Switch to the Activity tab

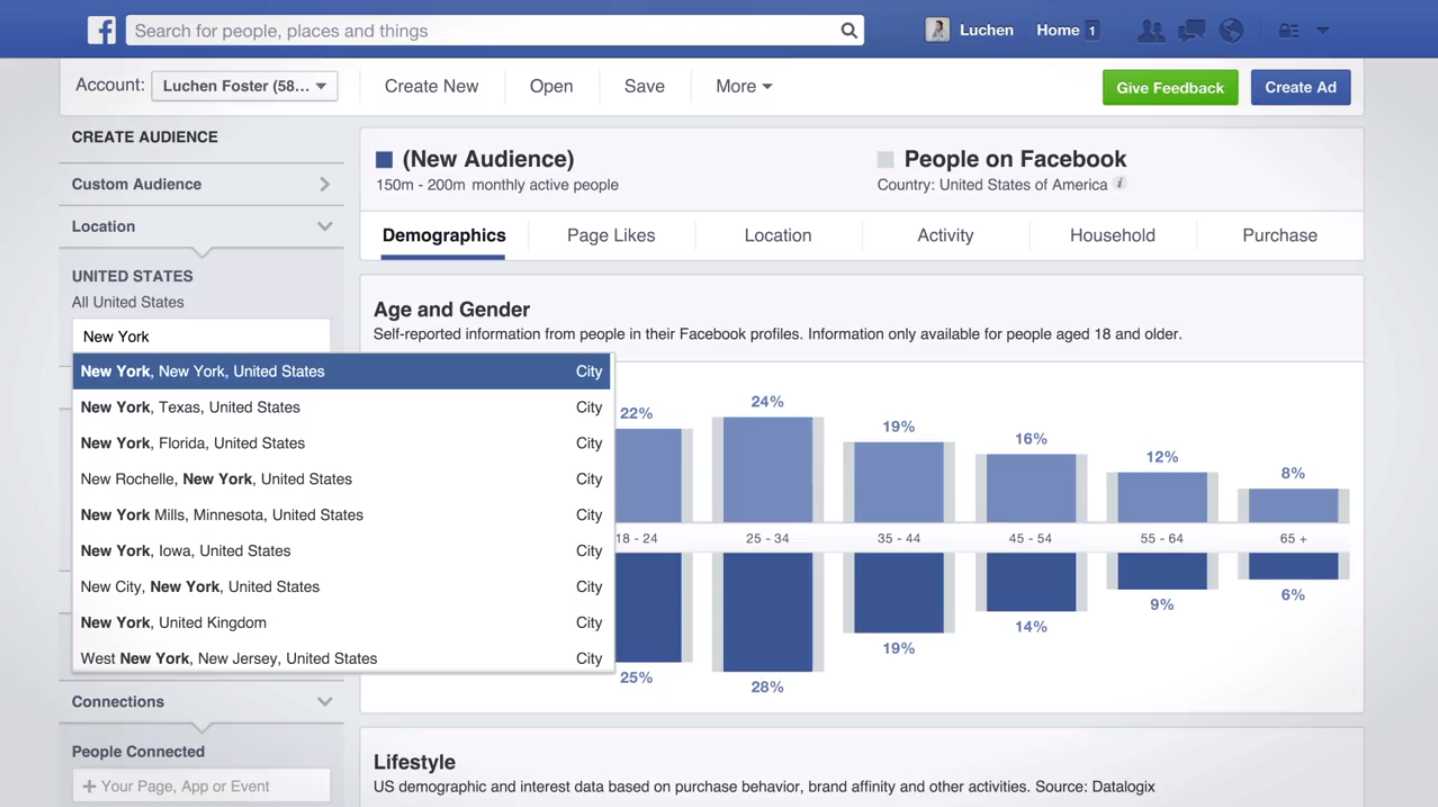[945, 236]
